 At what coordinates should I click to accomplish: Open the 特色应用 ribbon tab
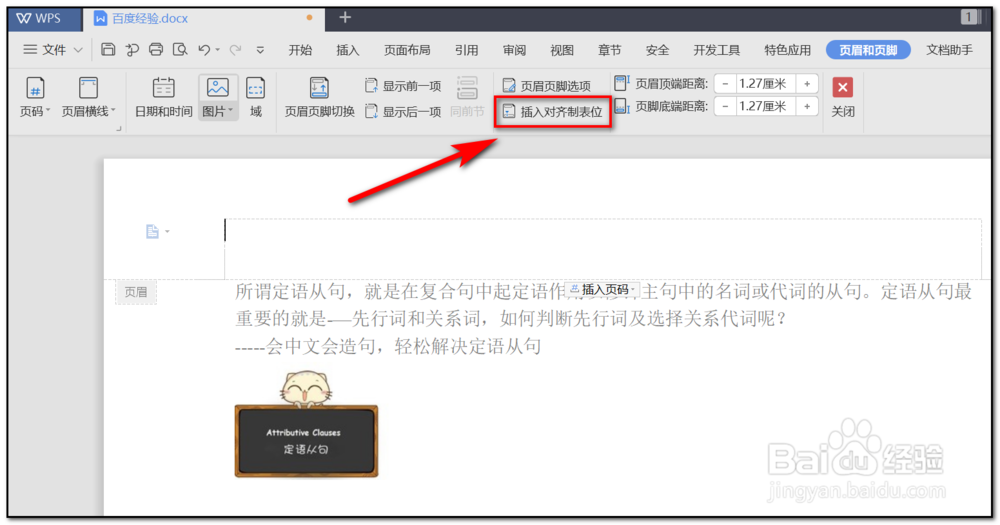tap(788, 50)
